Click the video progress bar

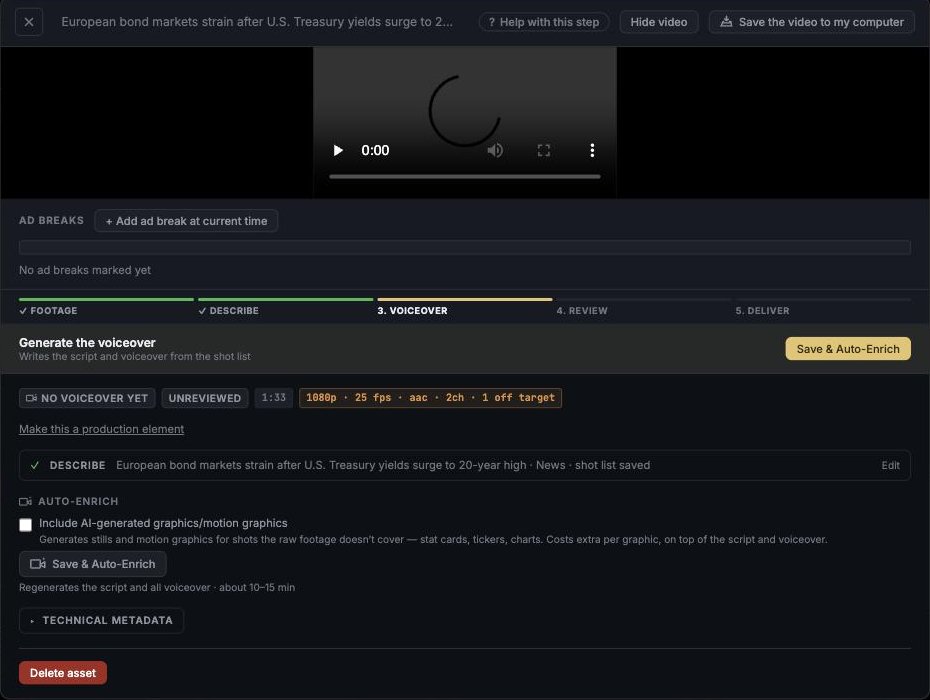tap(464, 176)
